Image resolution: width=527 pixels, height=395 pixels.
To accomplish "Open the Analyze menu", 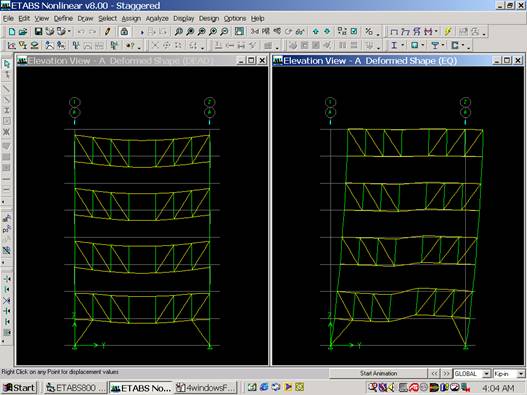I will coord(157,18).
